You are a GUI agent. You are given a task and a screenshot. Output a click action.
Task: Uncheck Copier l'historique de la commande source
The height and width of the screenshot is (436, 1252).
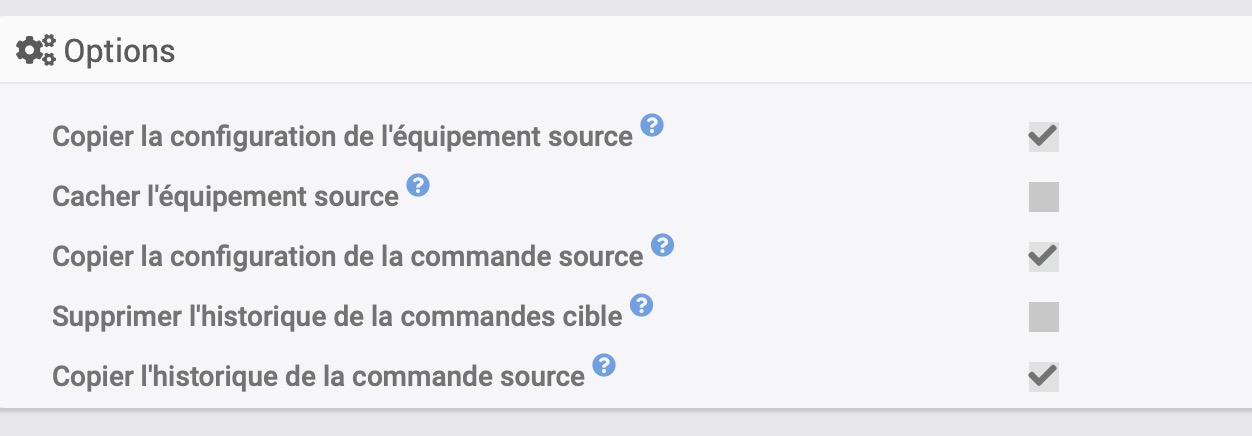coord(1043,377)
